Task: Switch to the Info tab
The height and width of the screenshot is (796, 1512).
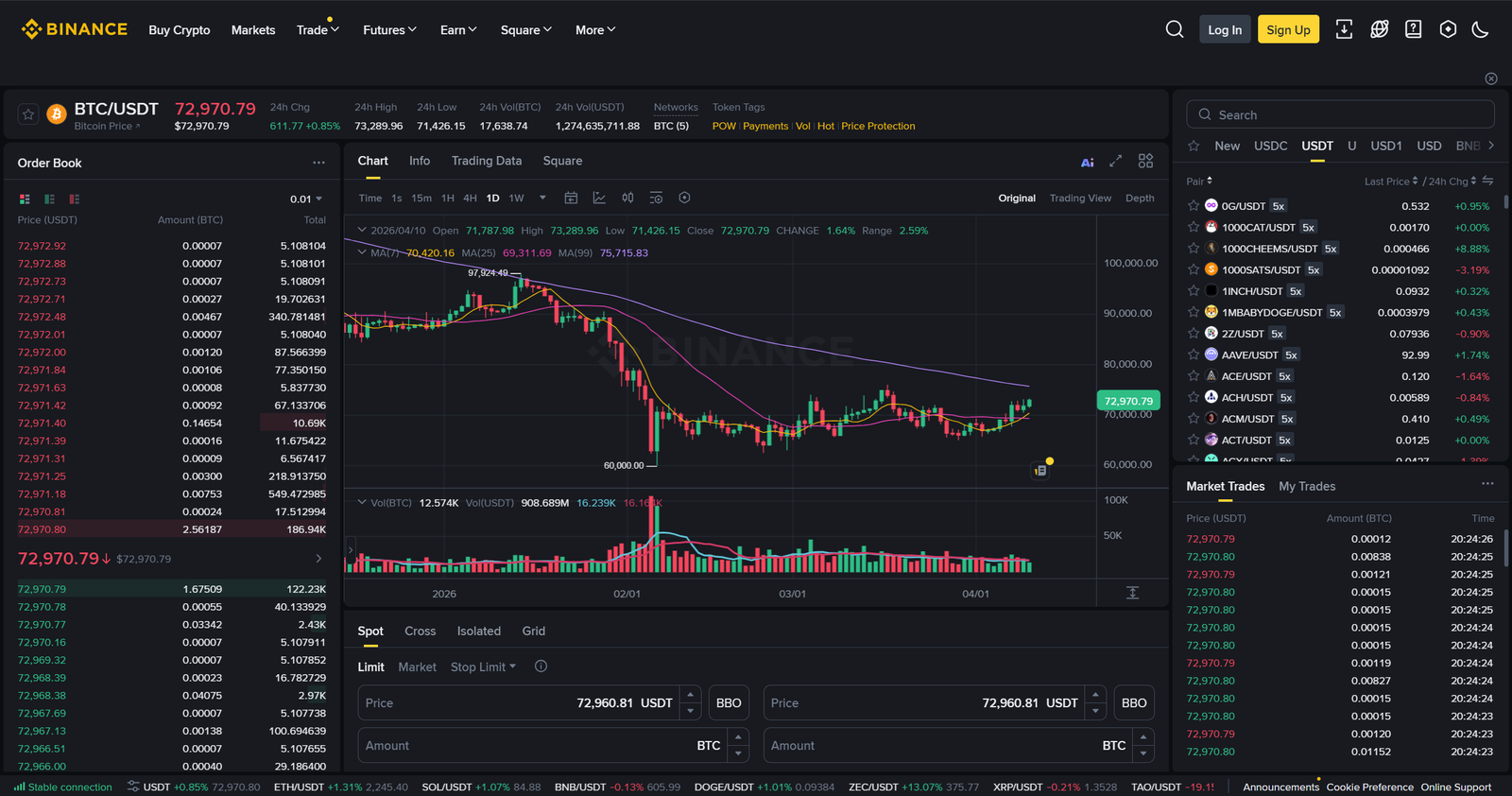Action: (420, 161)
